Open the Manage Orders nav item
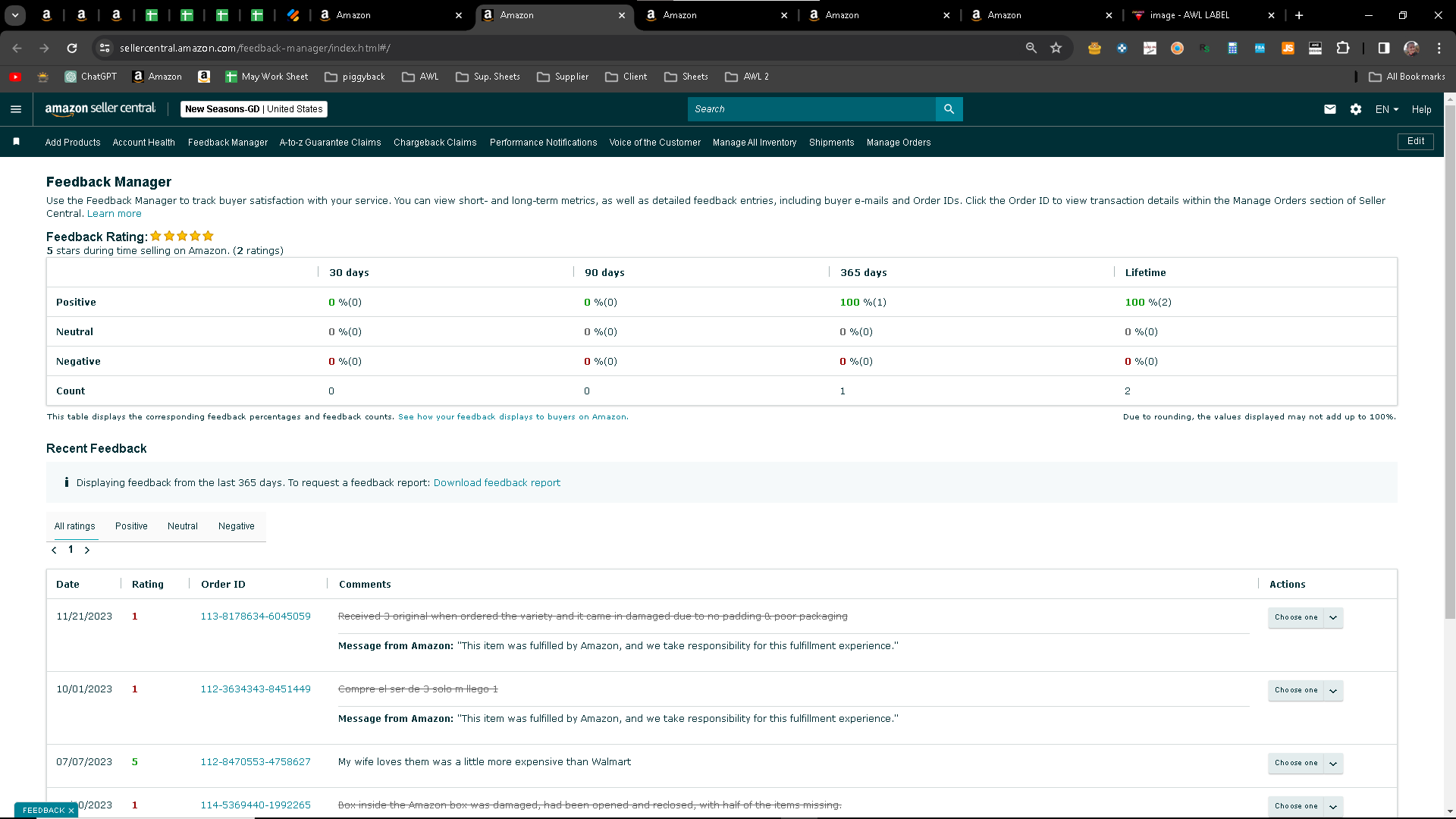This screenshot has height=819, width=1456. [899, 143]
